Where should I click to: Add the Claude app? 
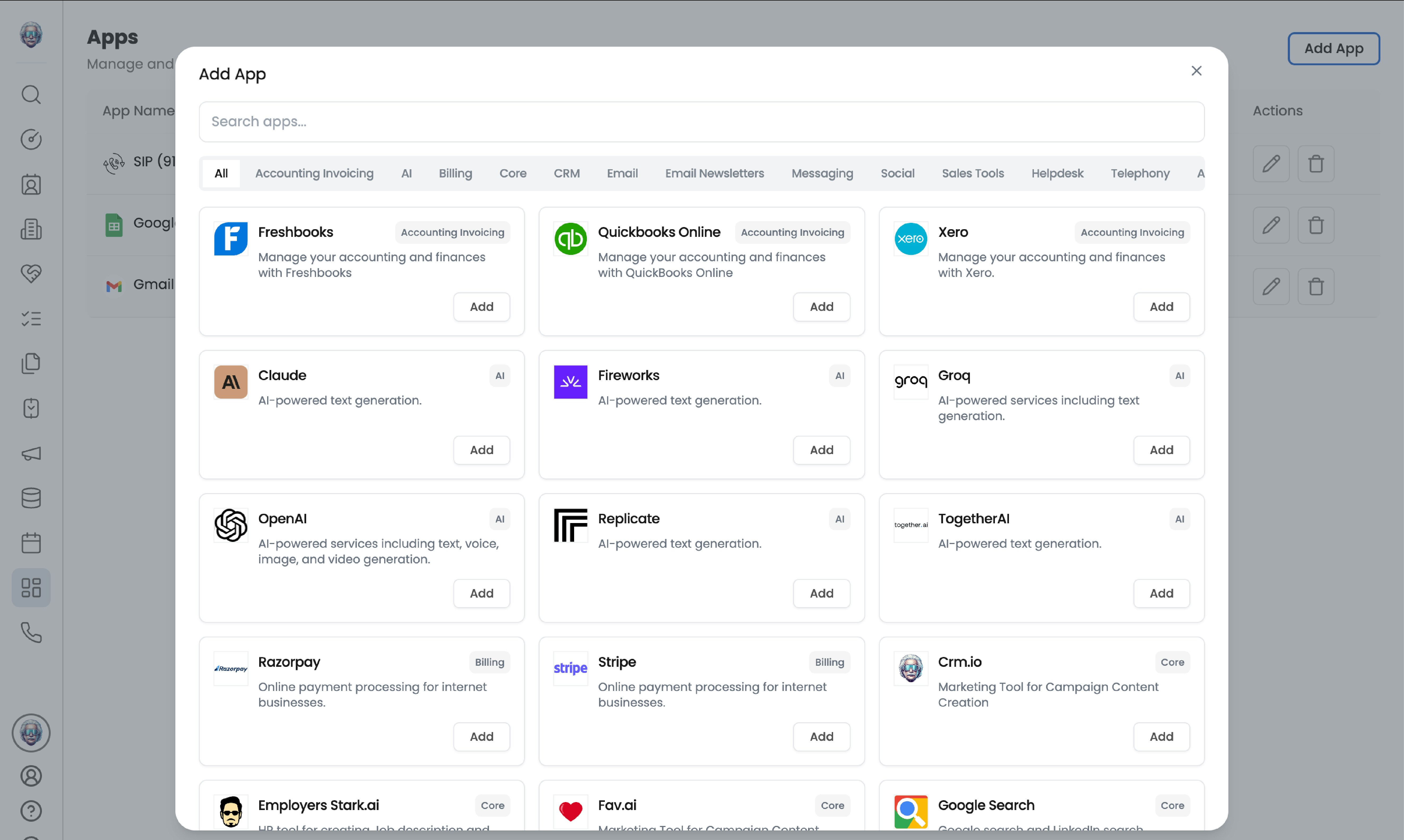point(481,450)
